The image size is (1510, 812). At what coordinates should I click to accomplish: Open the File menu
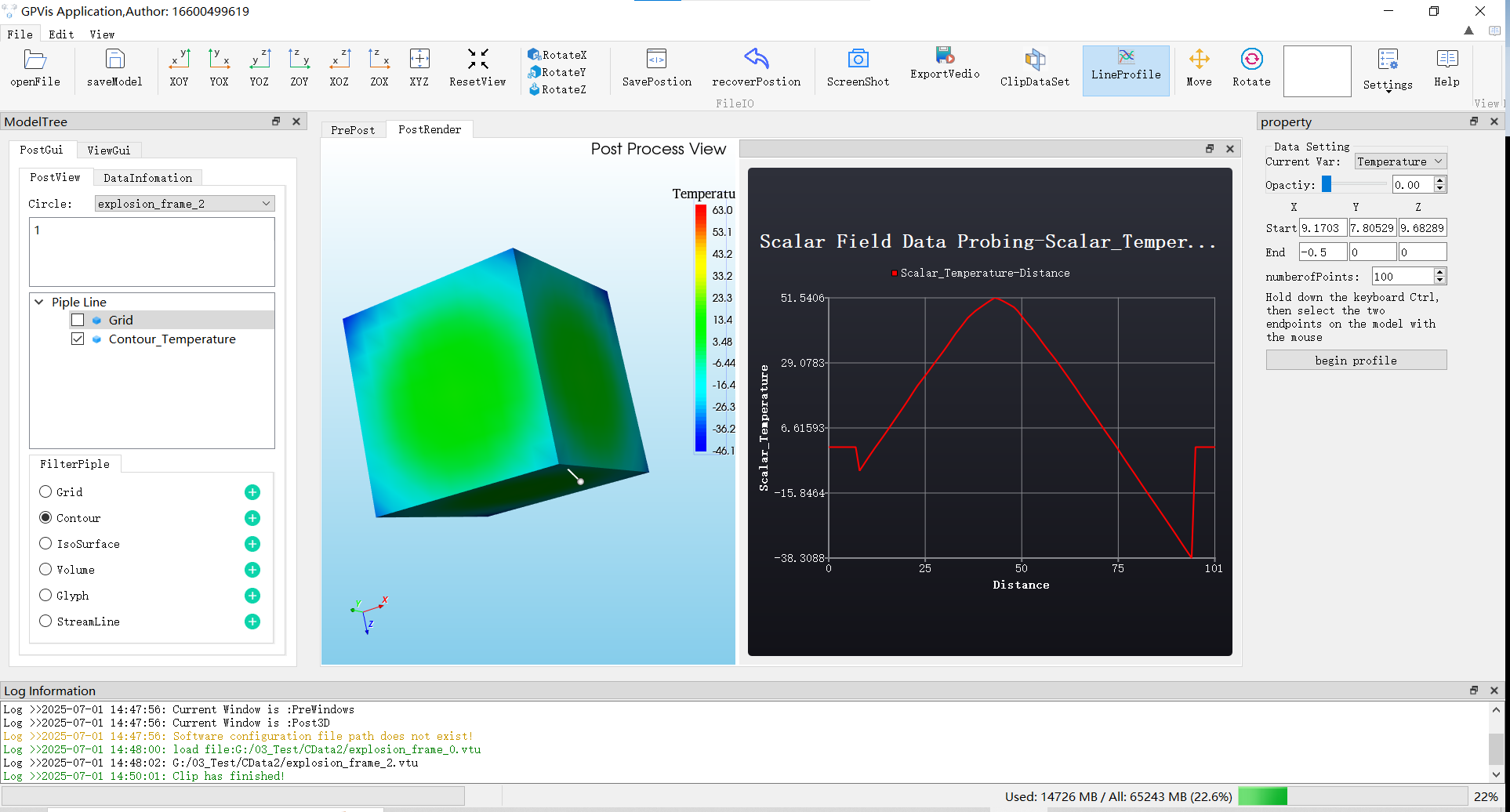20,34
